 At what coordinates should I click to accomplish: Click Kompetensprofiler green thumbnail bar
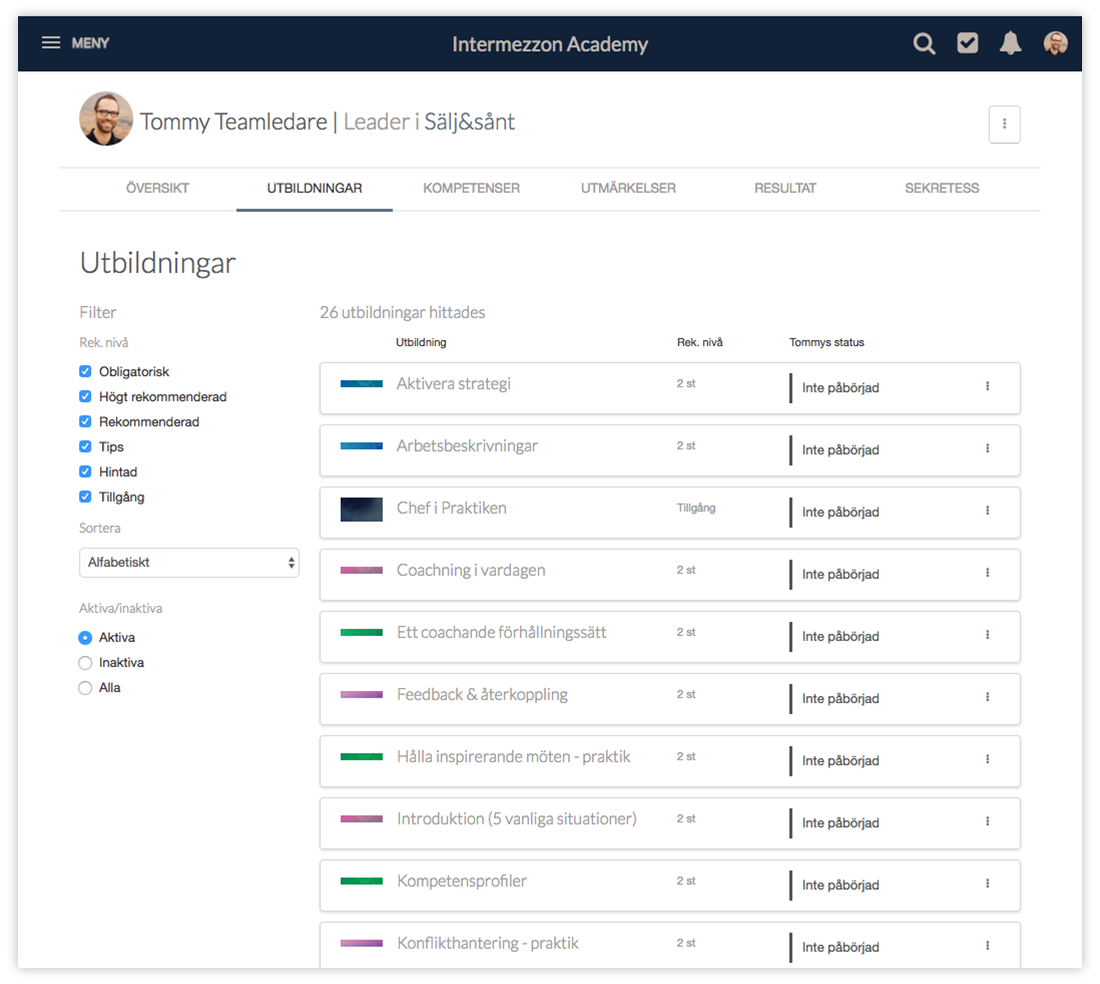click(361, 881)
